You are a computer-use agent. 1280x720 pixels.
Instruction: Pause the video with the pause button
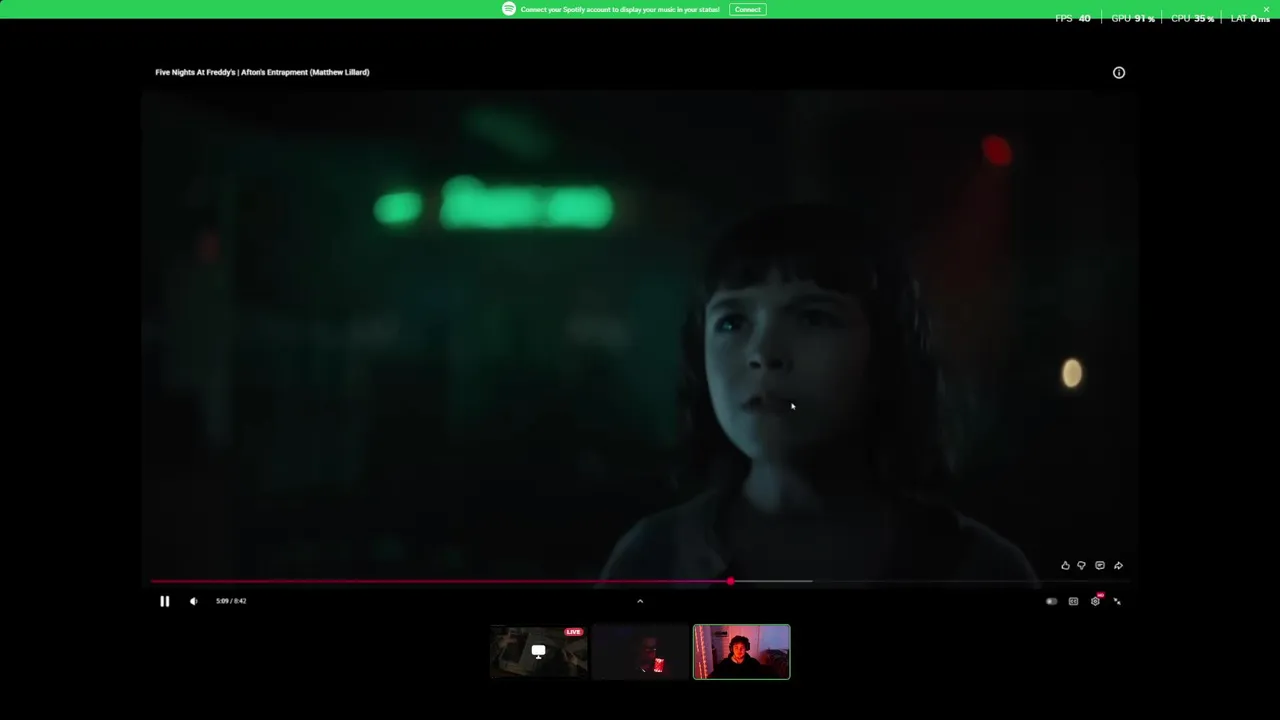pyautogui.click(x=164, y=601)
